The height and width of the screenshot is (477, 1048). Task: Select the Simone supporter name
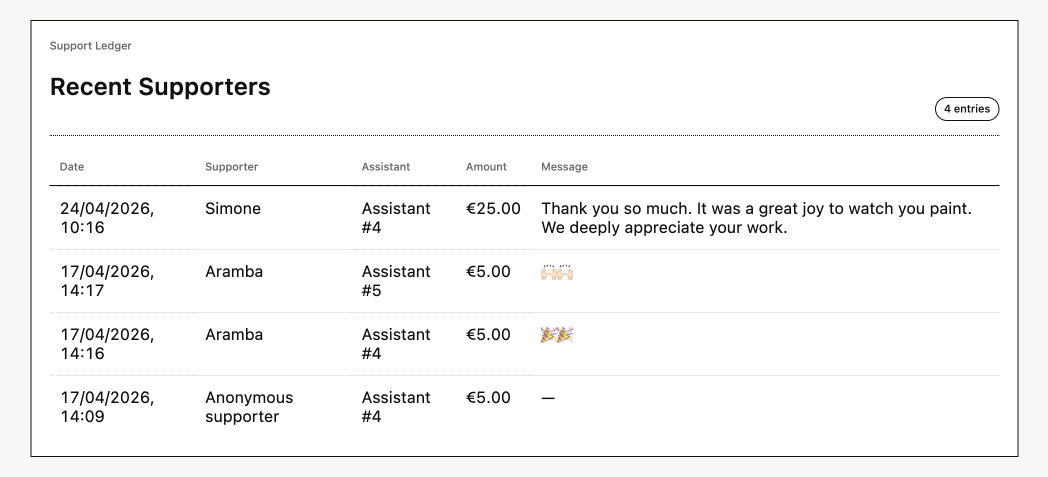233,209
